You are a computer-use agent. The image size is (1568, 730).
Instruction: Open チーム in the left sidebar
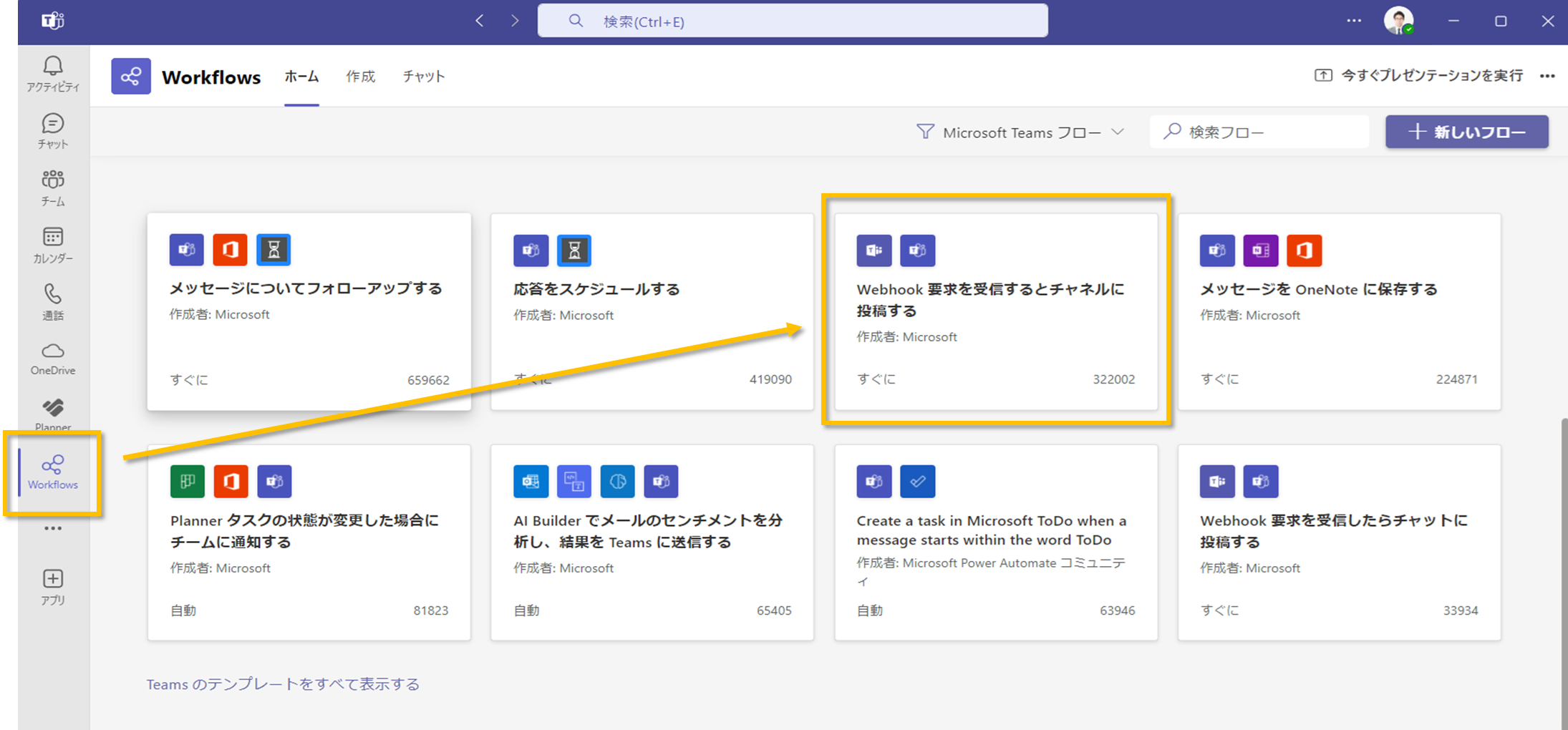point(53,188)
